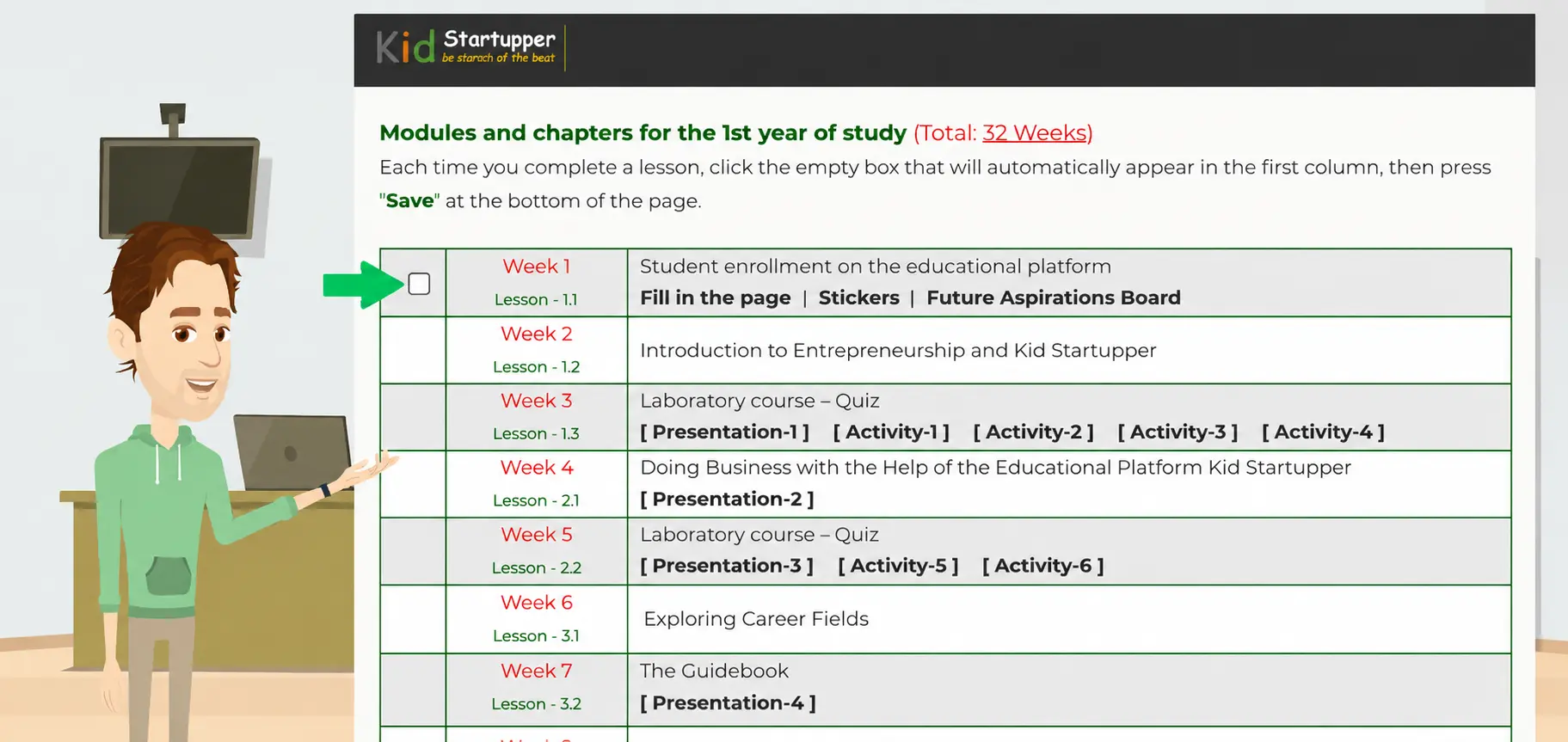Select the Modules and chapters heading
The height and width of the screenshot is (742, 1568).
[x=643, y=132]
